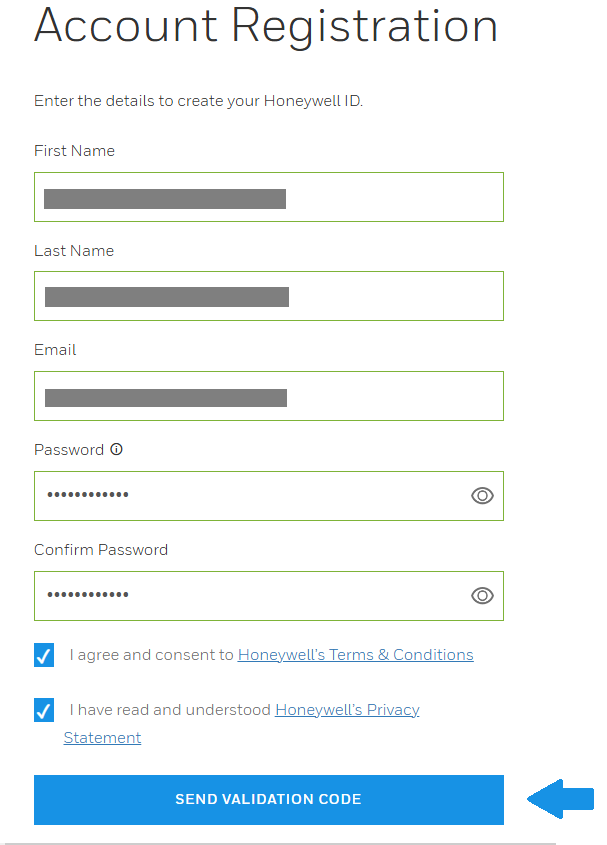Image resolution: width=607 pixels, height=845 pixels.
Task: Click the password info icon
Action: 116,449
